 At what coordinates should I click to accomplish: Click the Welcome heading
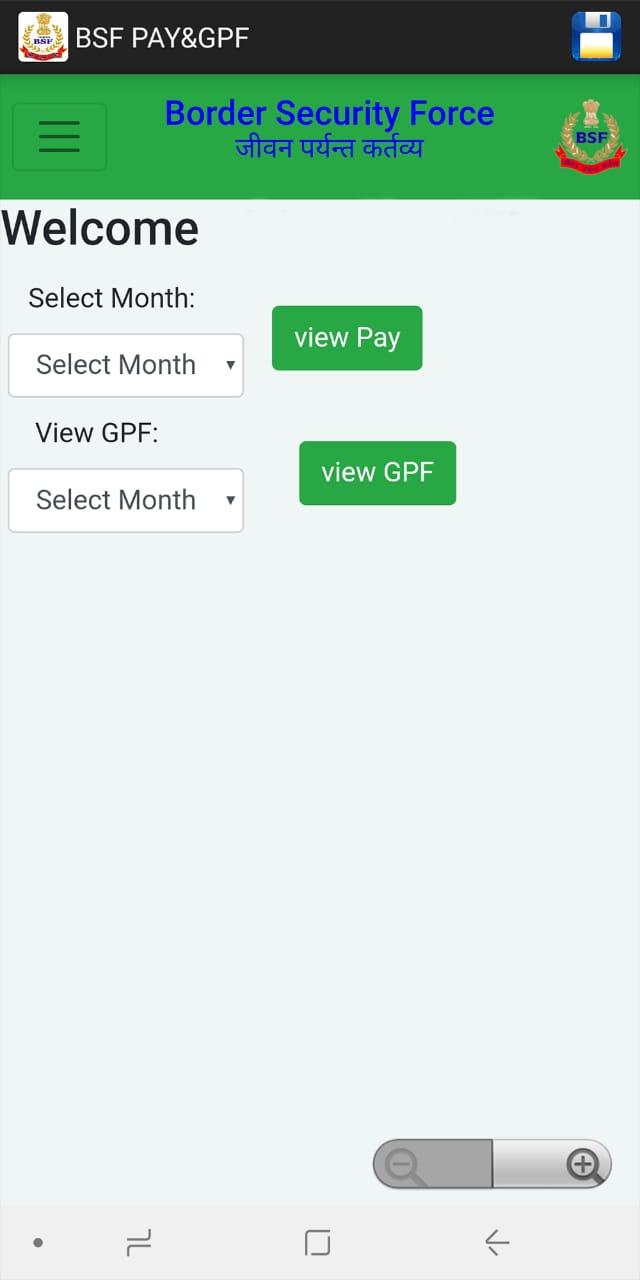pos(100,228)
